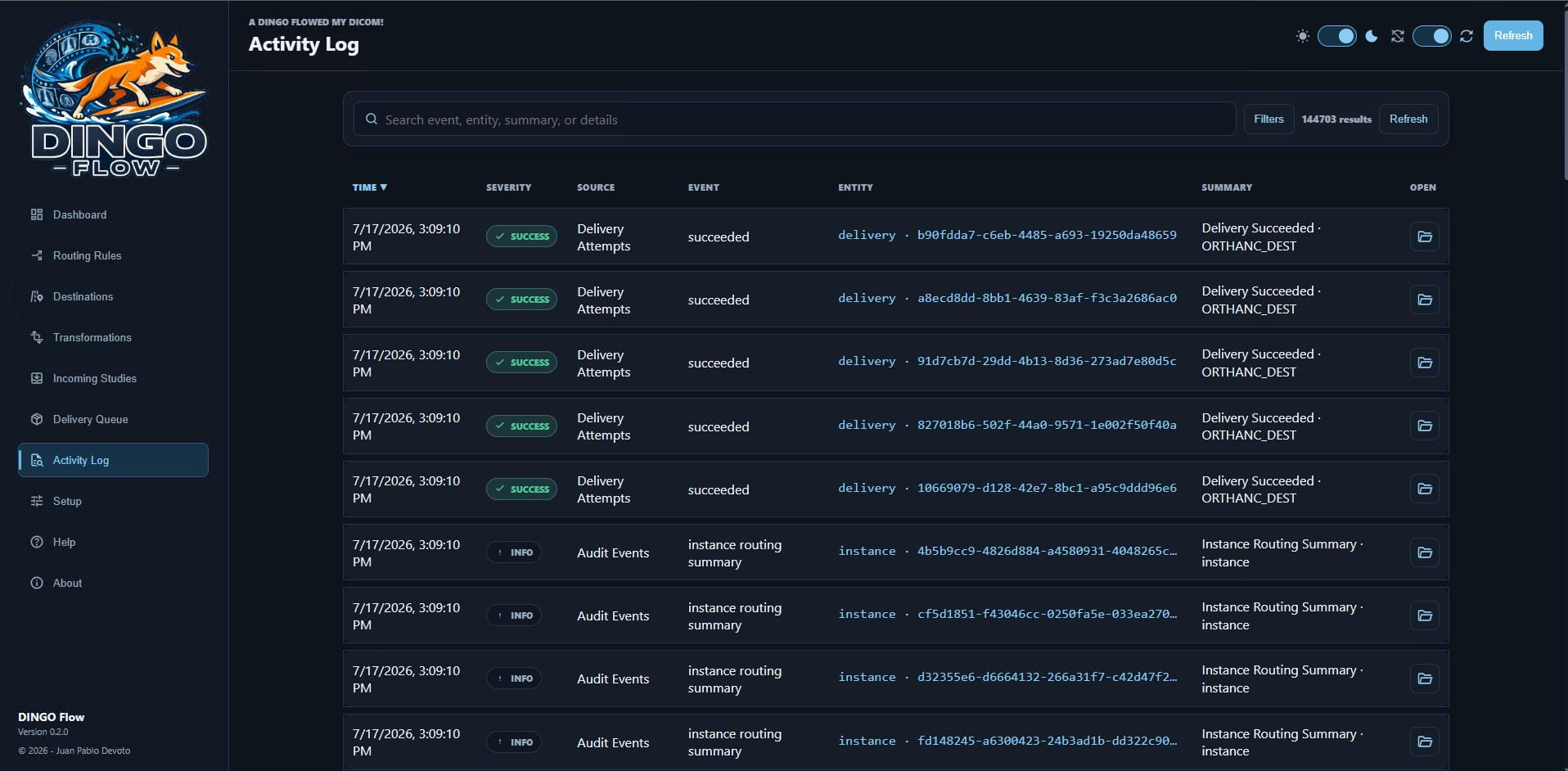Viewport: 1568px width, 771px height.
Task: Open delivery 91d7cb7d log entry folder icon
Action: tap(1425, 363)
